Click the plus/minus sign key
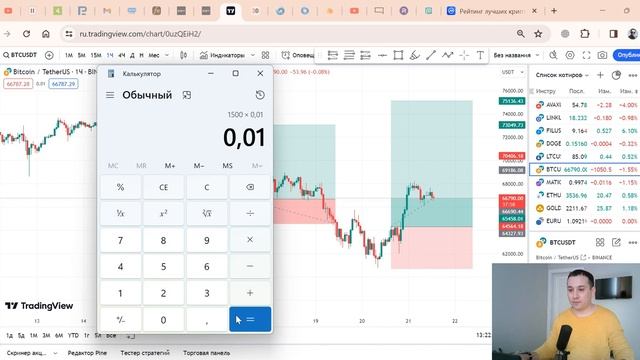640x360 pixels. [120, 320]
